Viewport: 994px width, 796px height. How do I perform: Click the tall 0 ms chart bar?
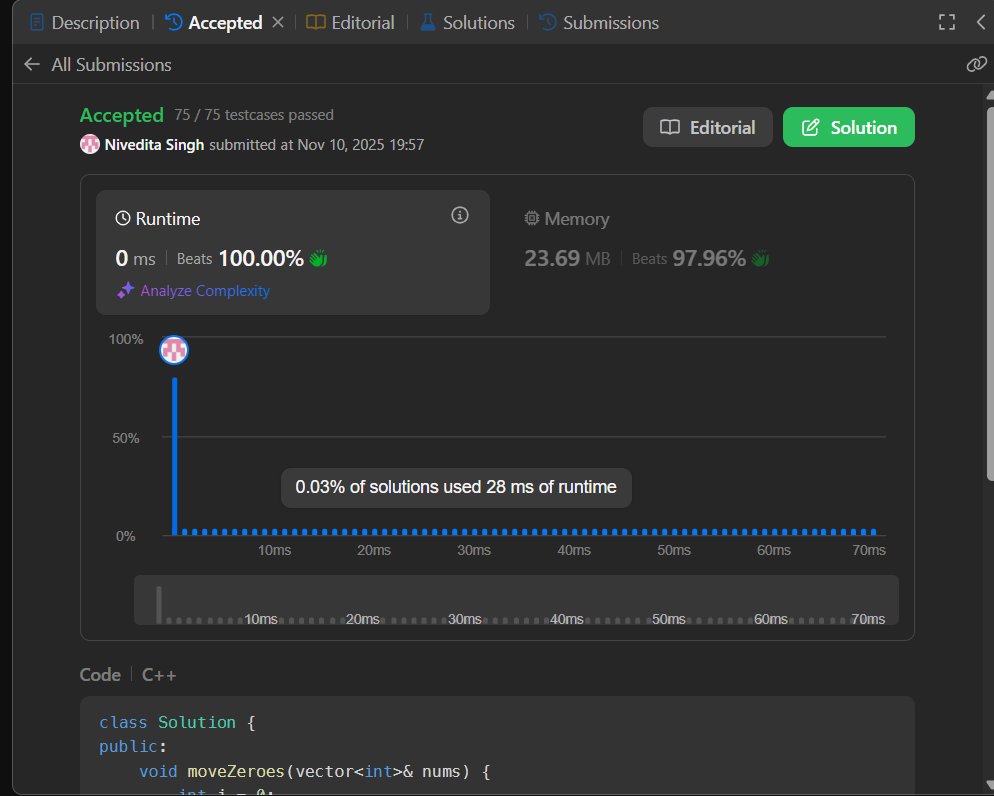(x=175, y=456)
